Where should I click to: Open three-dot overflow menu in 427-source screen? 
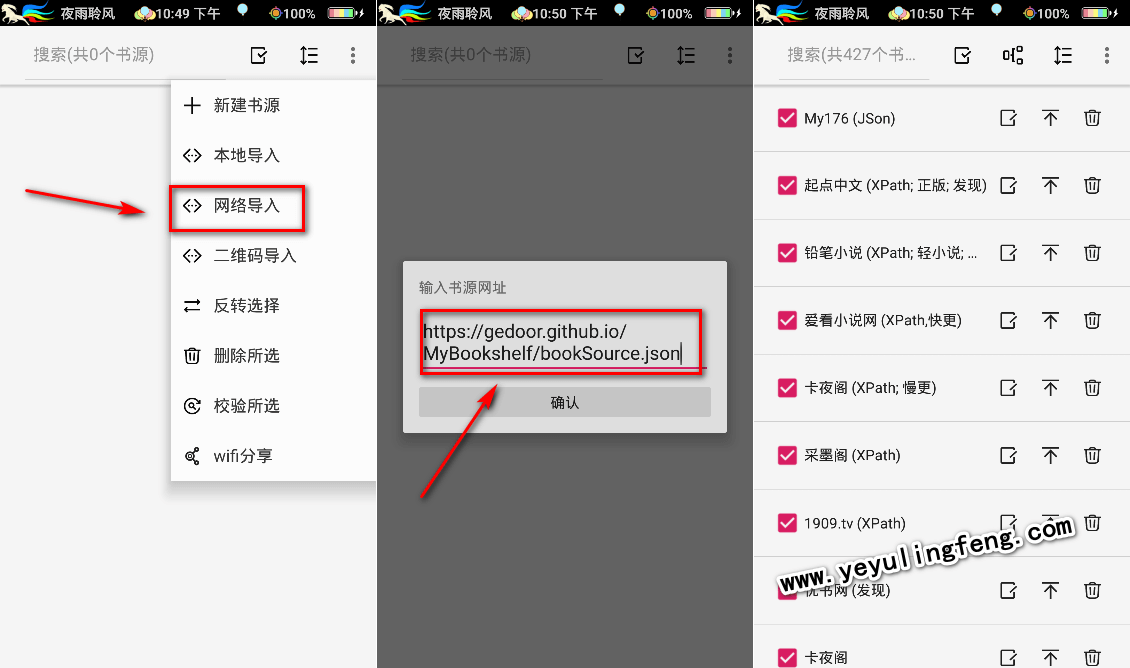1107,55
